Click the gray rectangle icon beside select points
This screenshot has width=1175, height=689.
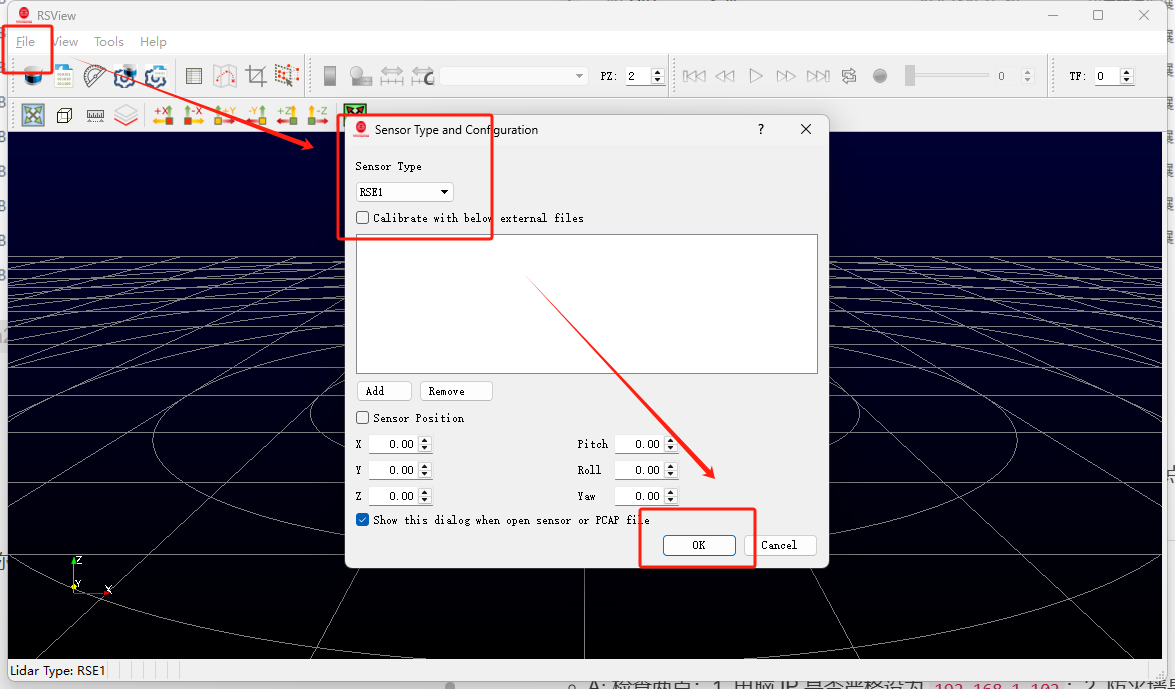tap(330, 76)
